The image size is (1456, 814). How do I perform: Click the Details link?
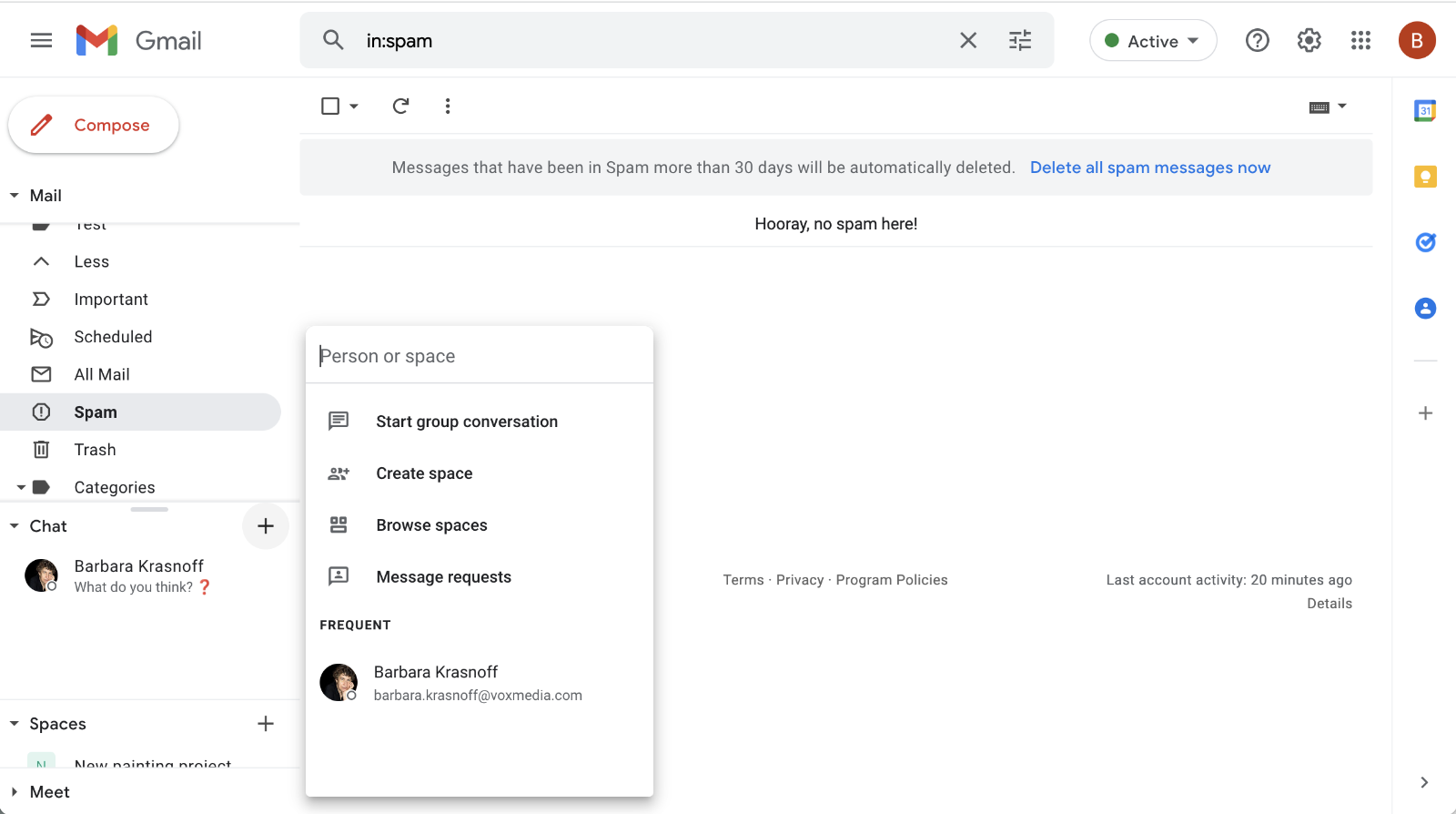[x=1330, y=604]
